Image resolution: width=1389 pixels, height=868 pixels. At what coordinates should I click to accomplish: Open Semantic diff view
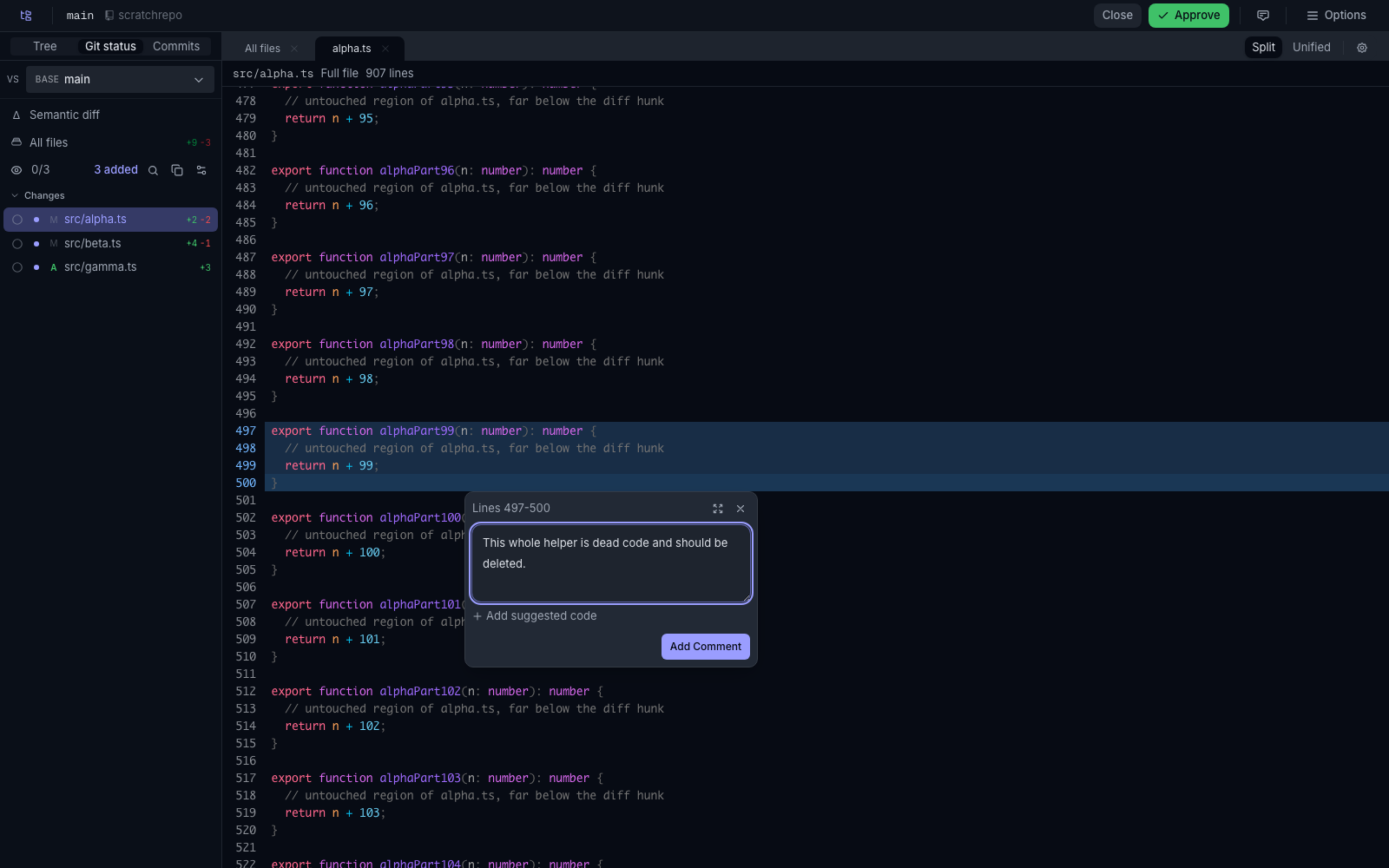[110, 115]
